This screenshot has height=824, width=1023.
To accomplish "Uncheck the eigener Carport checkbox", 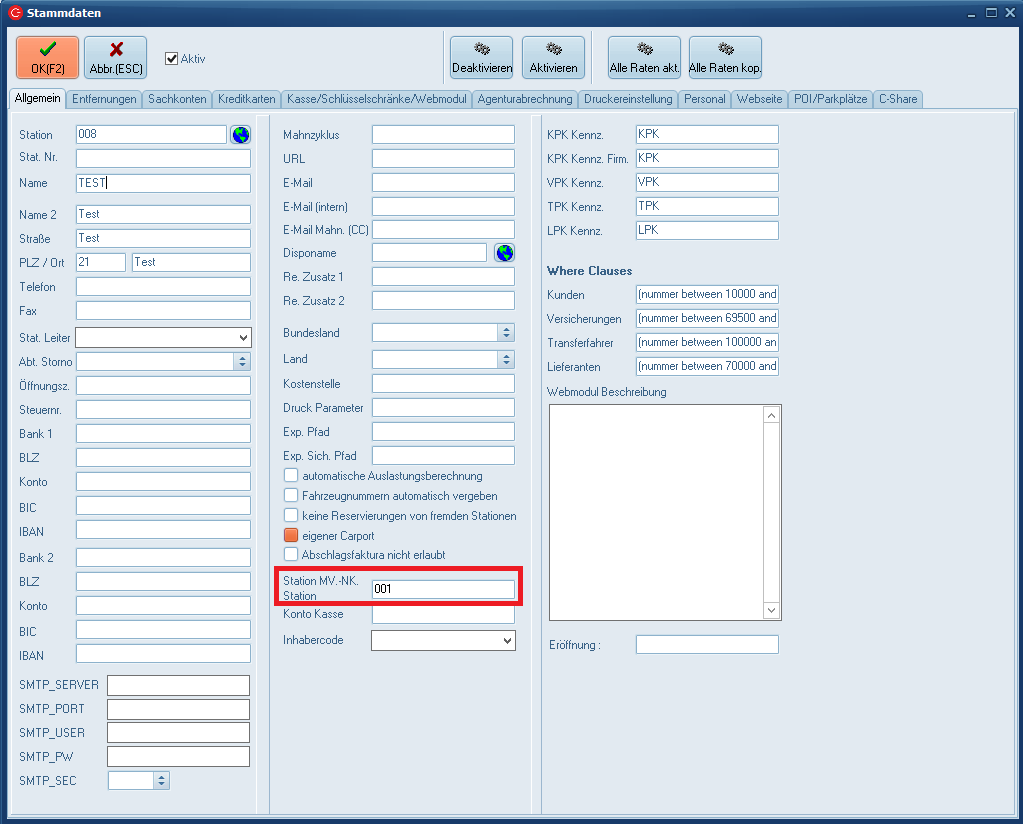I will [x=291, y=535].
